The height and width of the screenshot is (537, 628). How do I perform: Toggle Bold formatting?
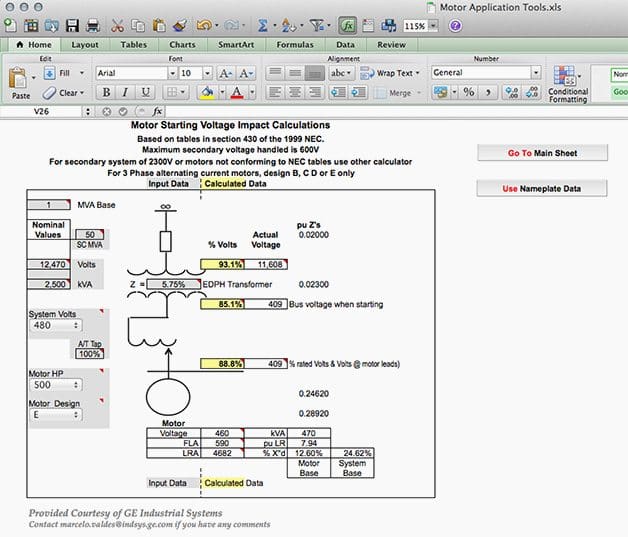(105, 92)
